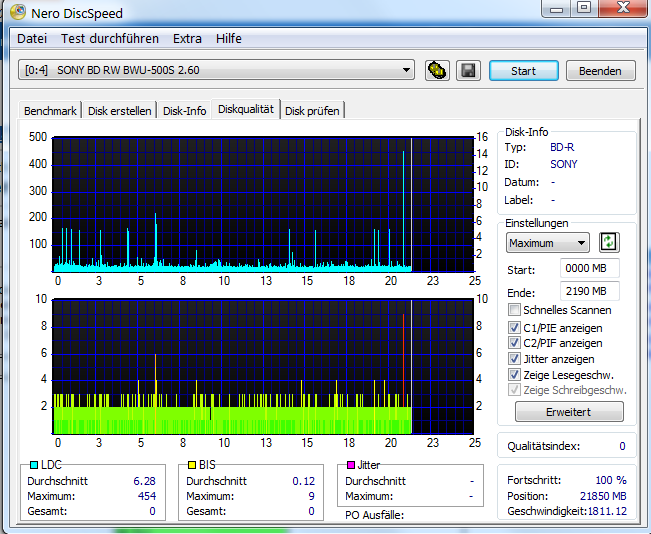The width and height of the screenshot is (651, 534).
Task: Open the Extra menu
Action: click(x=187, y=39)
